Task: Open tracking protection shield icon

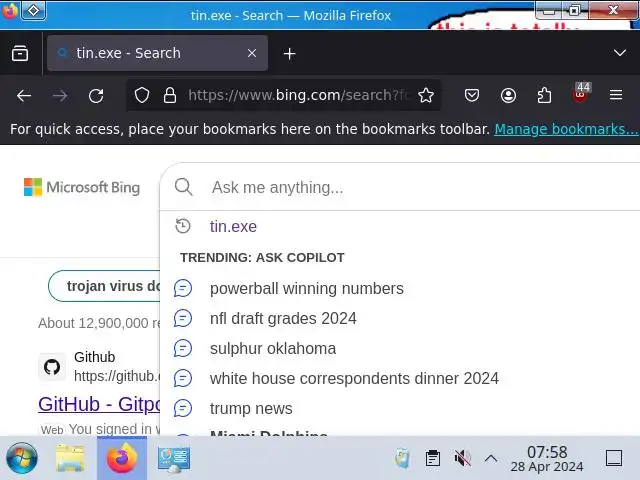Action: [x=142, y=96]
